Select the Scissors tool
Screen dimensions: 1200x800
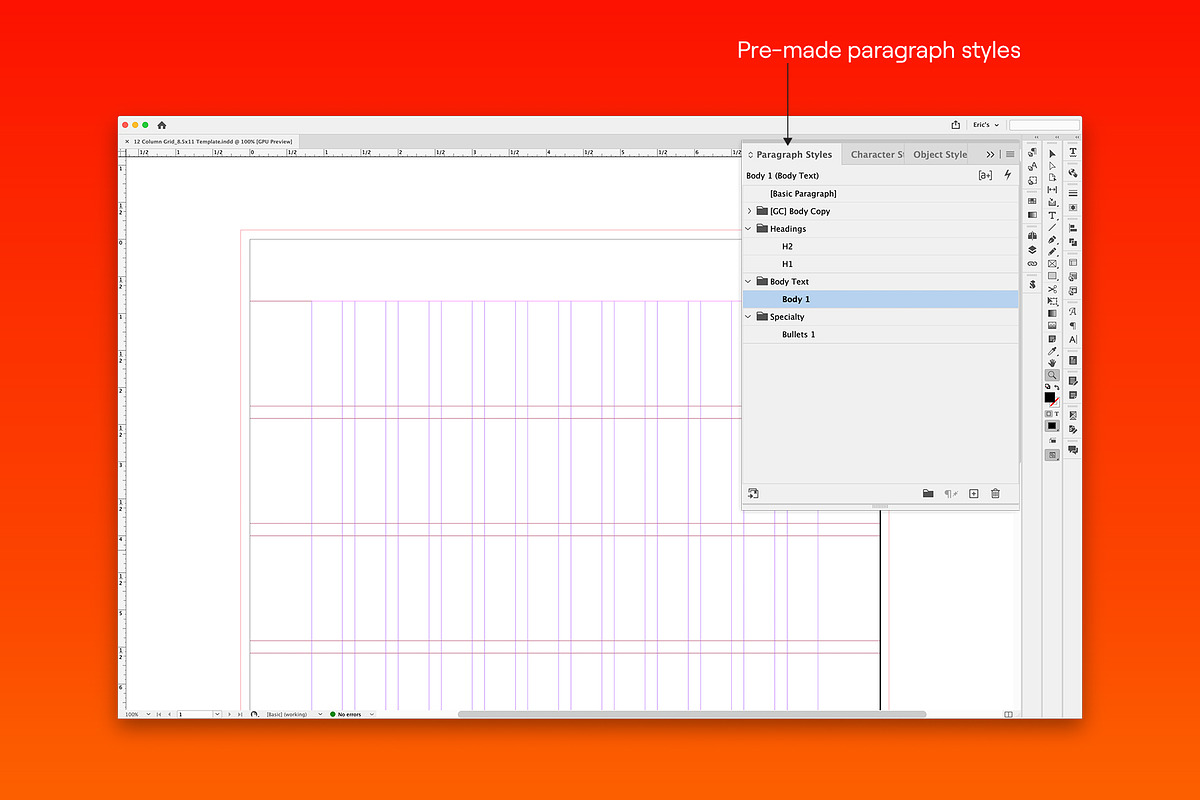click(x=1052, y=288)
